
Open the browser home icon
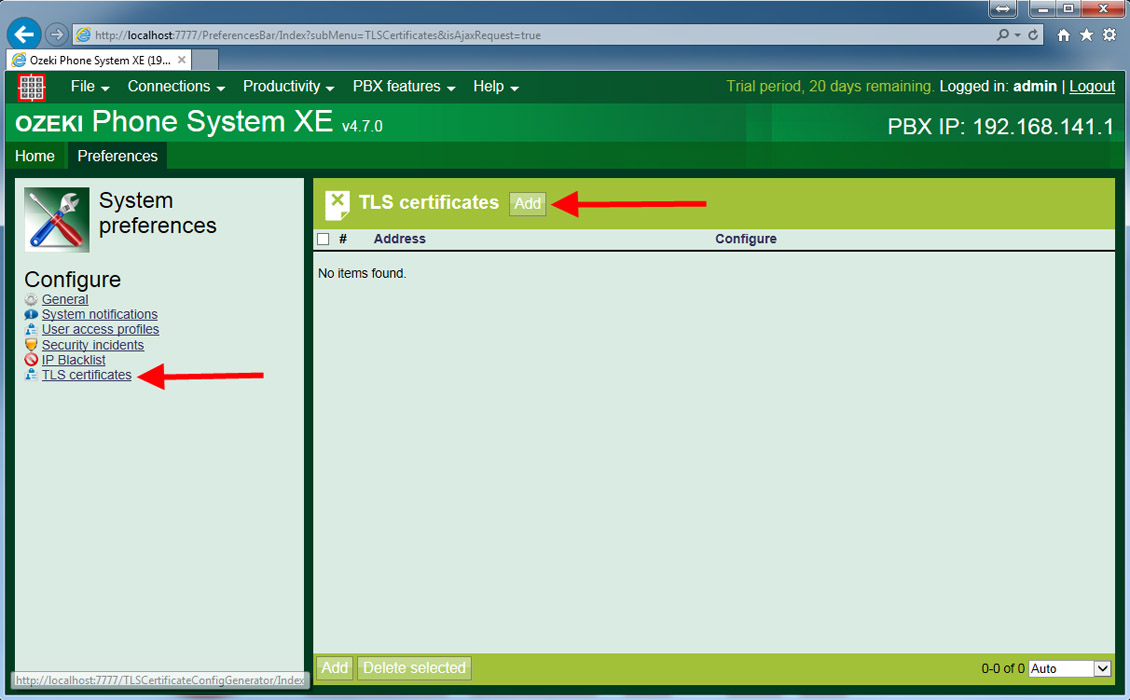1064,35
